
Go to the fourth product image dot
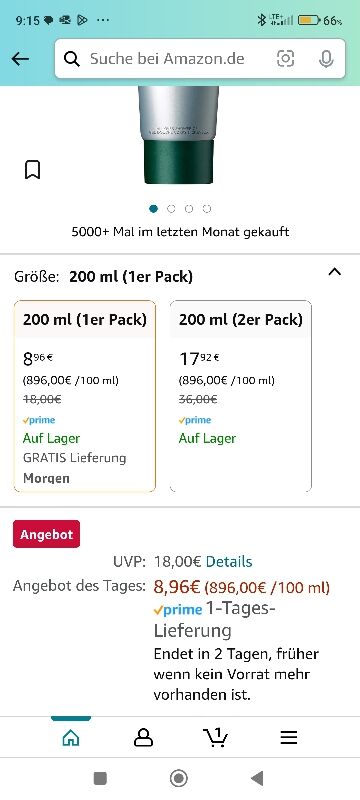coord(207,209)
